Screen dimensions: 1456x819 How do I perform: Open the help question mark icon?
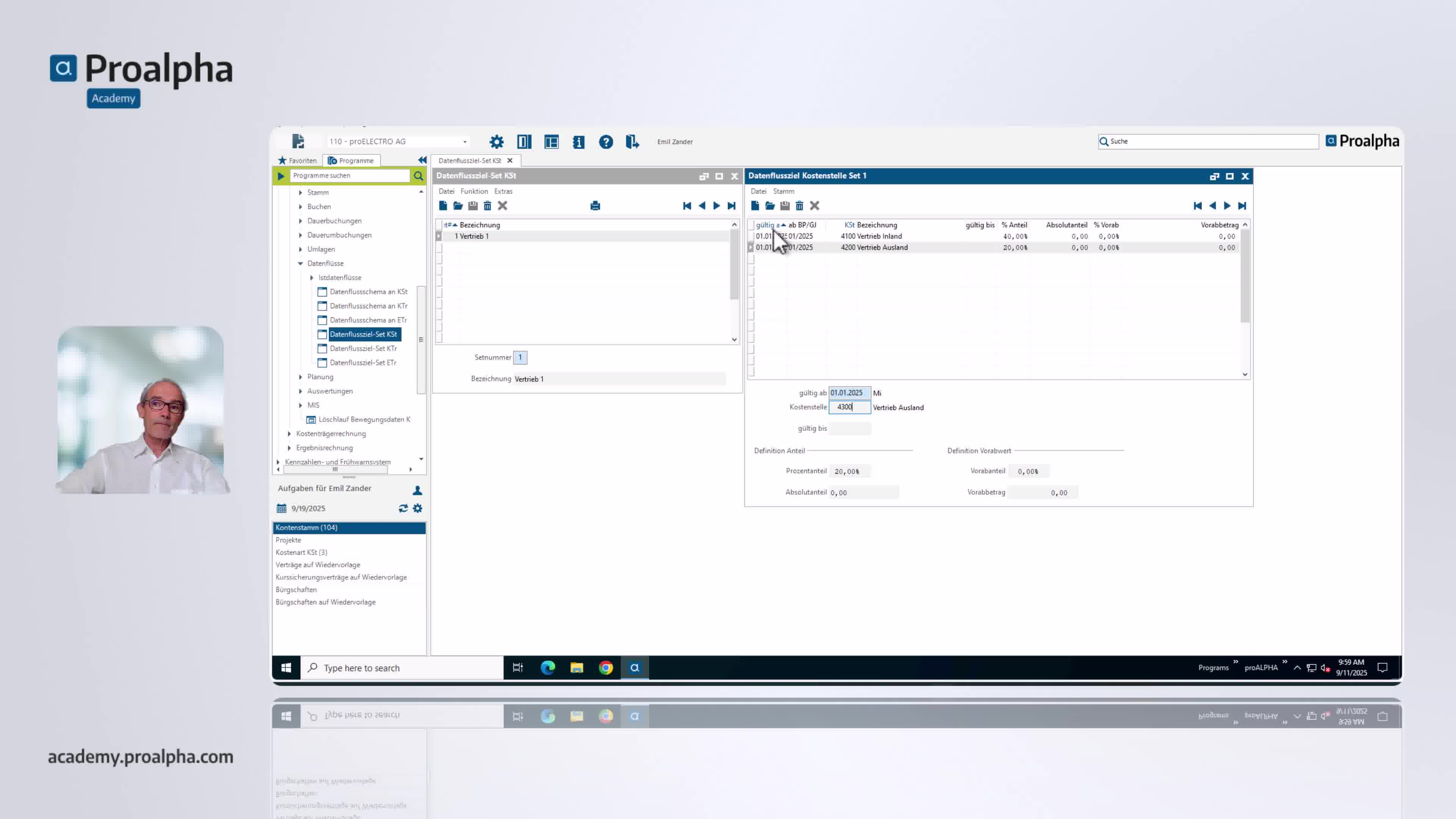(x=606, y=142)
